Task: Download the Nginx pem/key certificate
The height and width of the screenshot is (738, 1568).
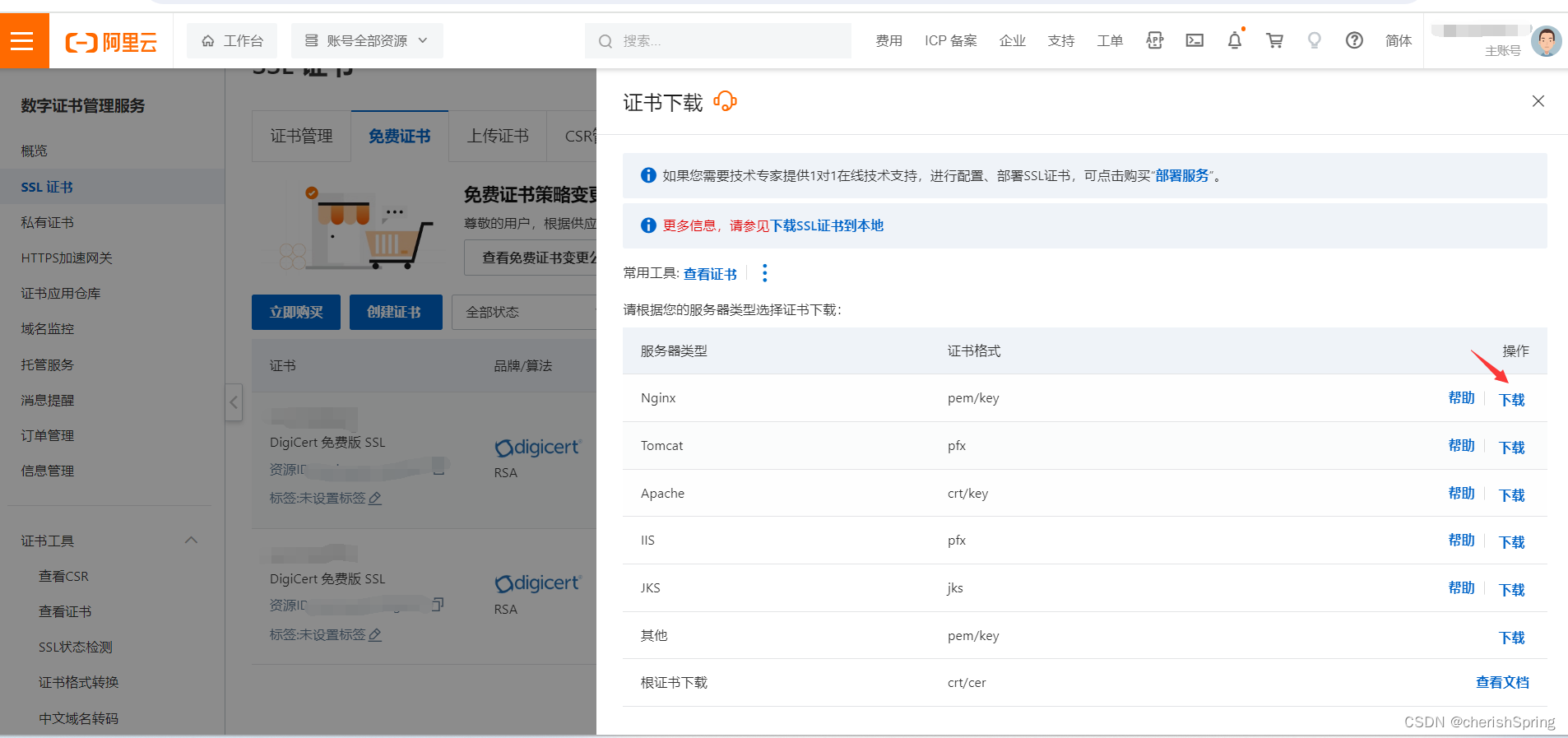Action: [x=1511, y=400]
